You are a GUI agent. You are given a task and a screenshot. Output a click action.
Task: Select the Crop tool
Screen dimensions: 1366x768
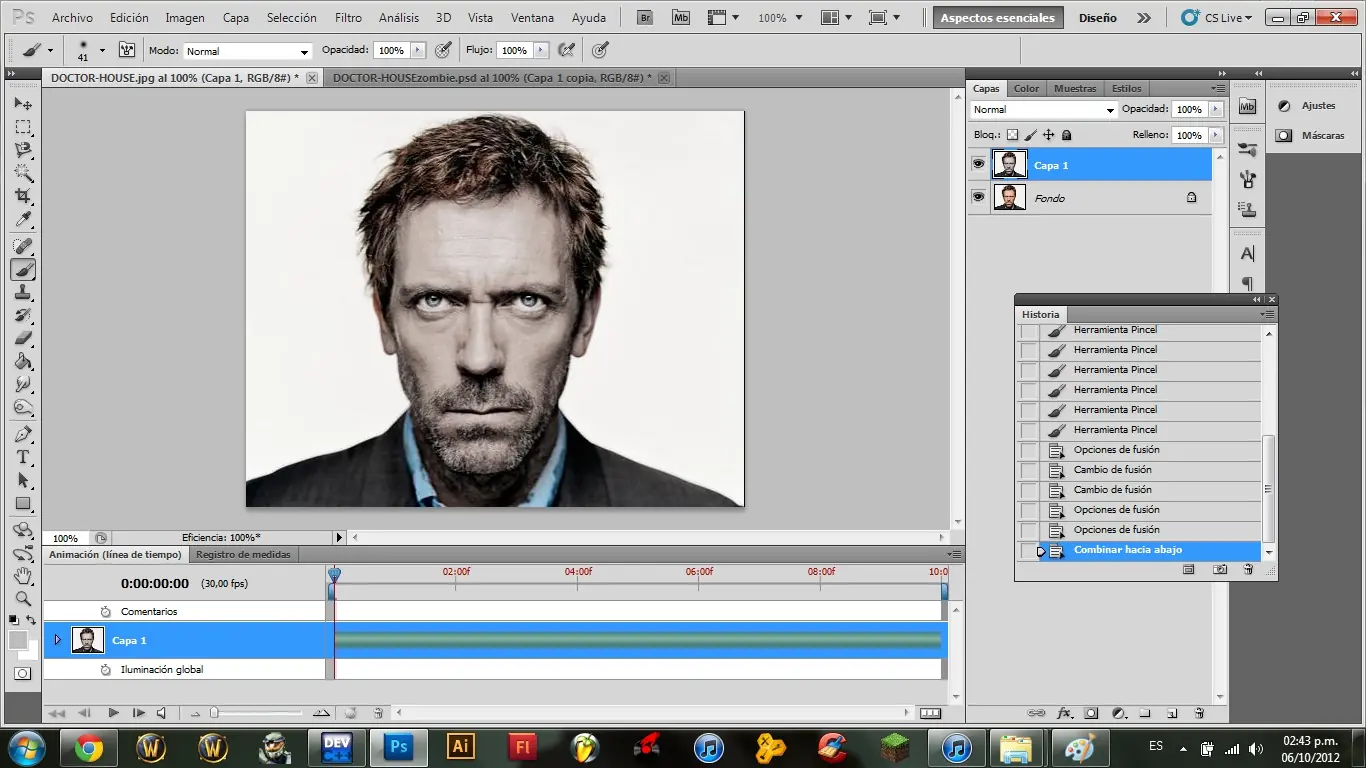click(x=23, y=196)
